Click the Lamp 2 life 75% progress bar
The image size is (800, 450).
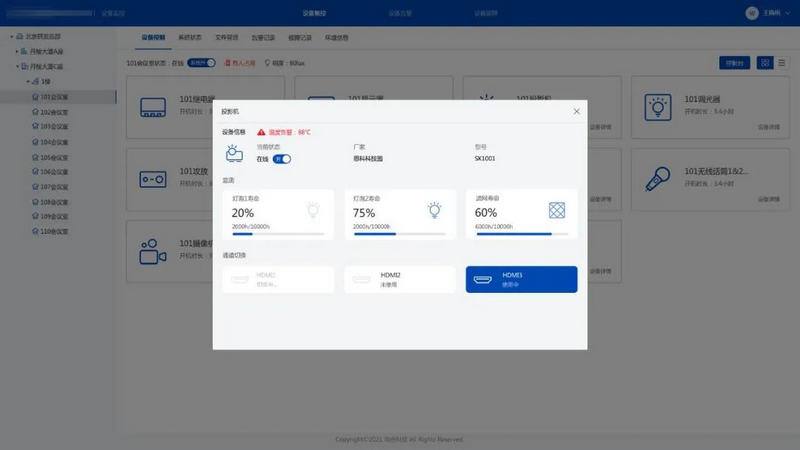tap(400, 234)
